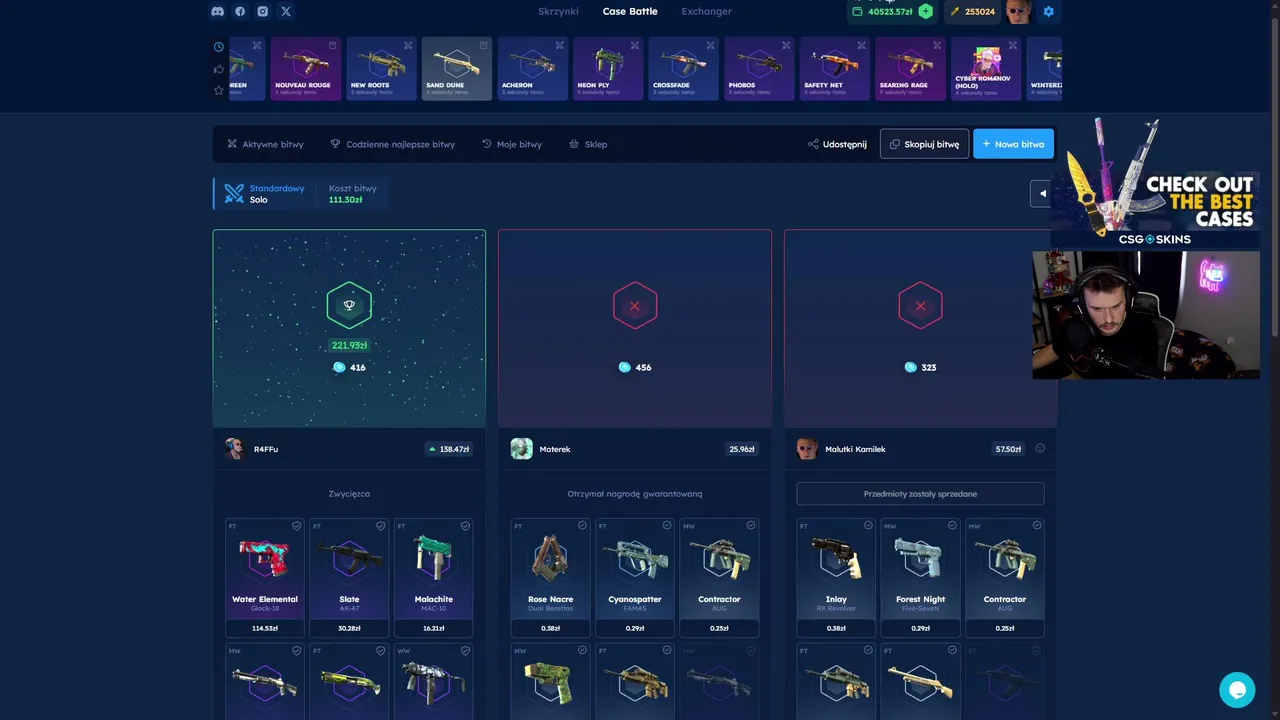This screenshot has width=1280, height=720.
Task: Click player name R4FFu
Action: tap(266, 449)
